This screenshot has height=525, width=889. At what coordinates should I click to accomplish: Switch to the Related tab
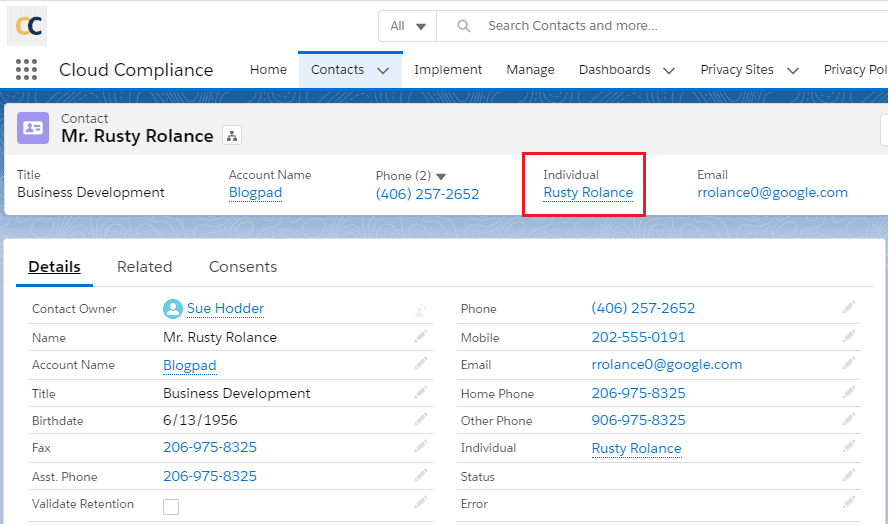pos(144,267)
